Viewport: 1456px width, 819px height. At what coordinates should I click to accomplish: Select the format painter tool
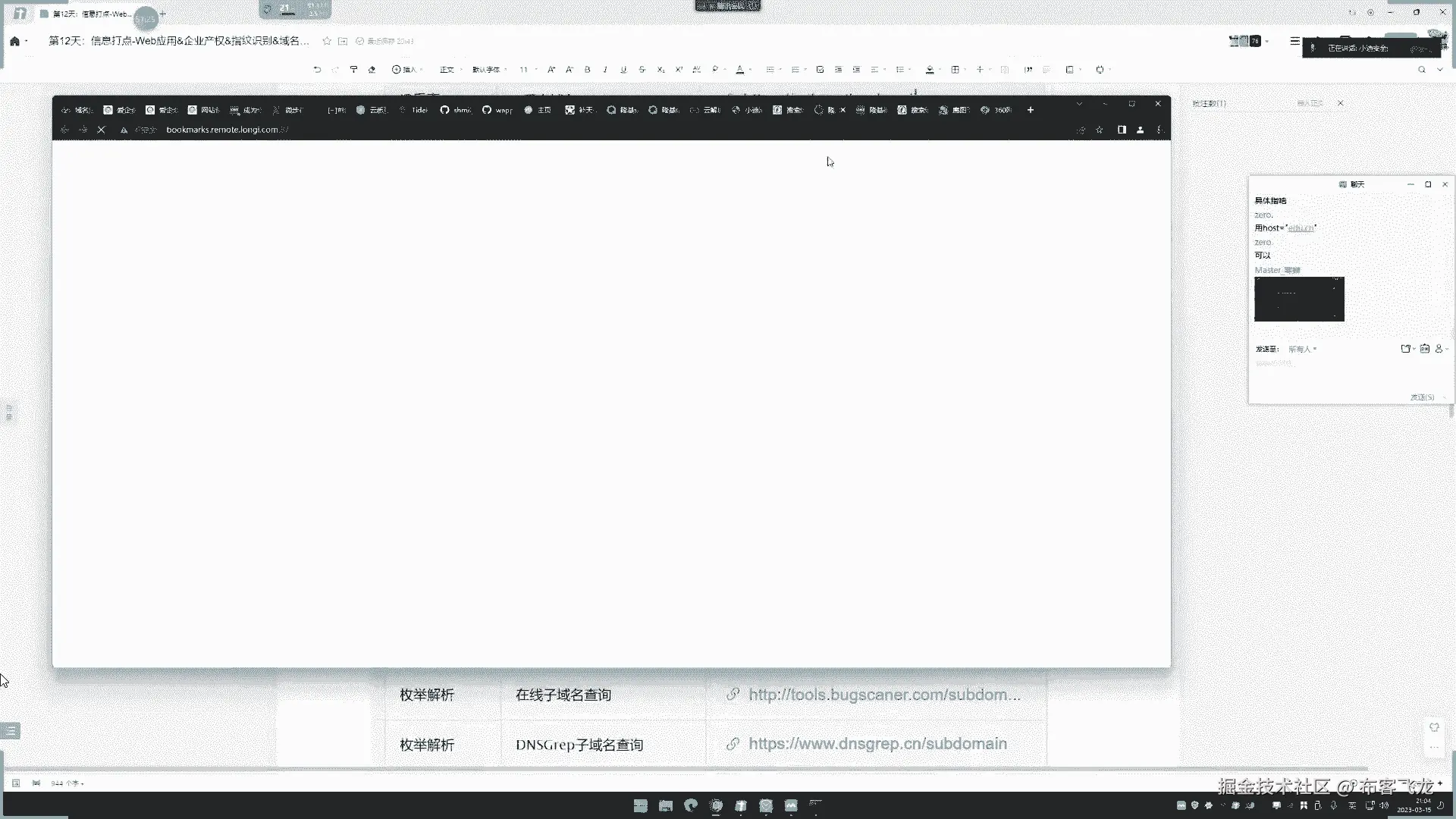pyautogui.click(x=353, y=70)
